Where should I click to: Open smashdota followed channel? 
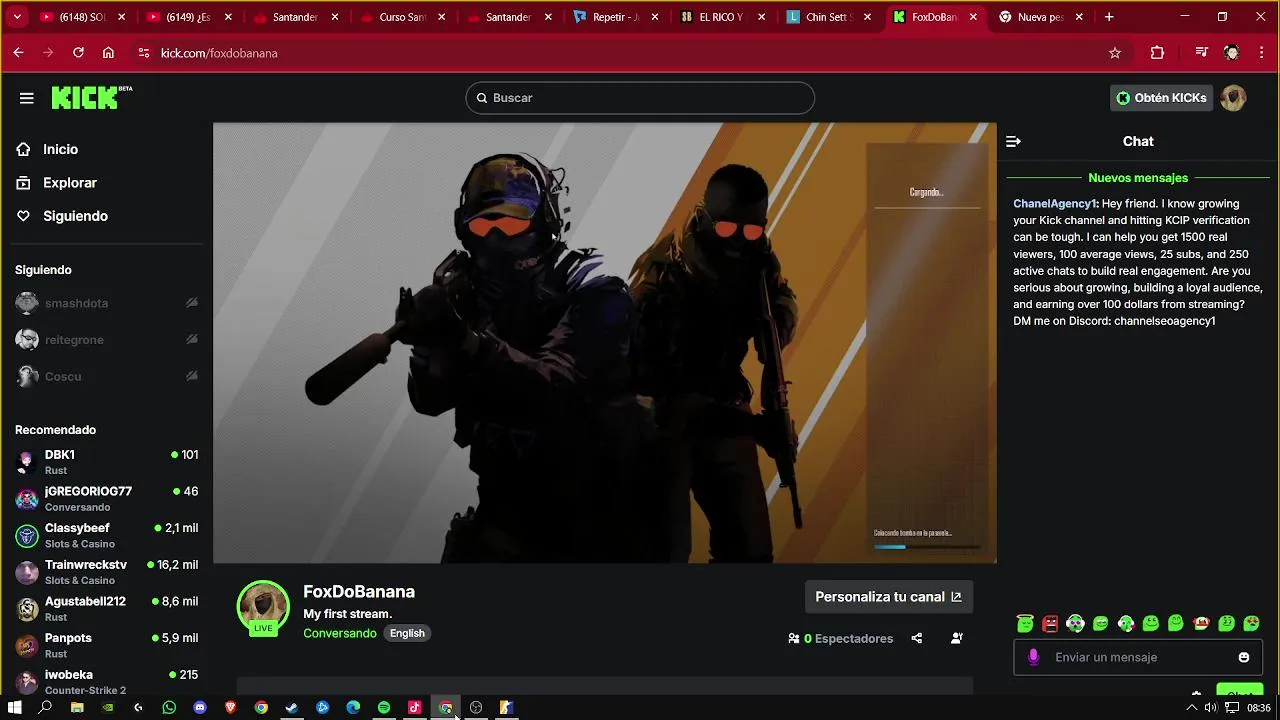(107, 303)
